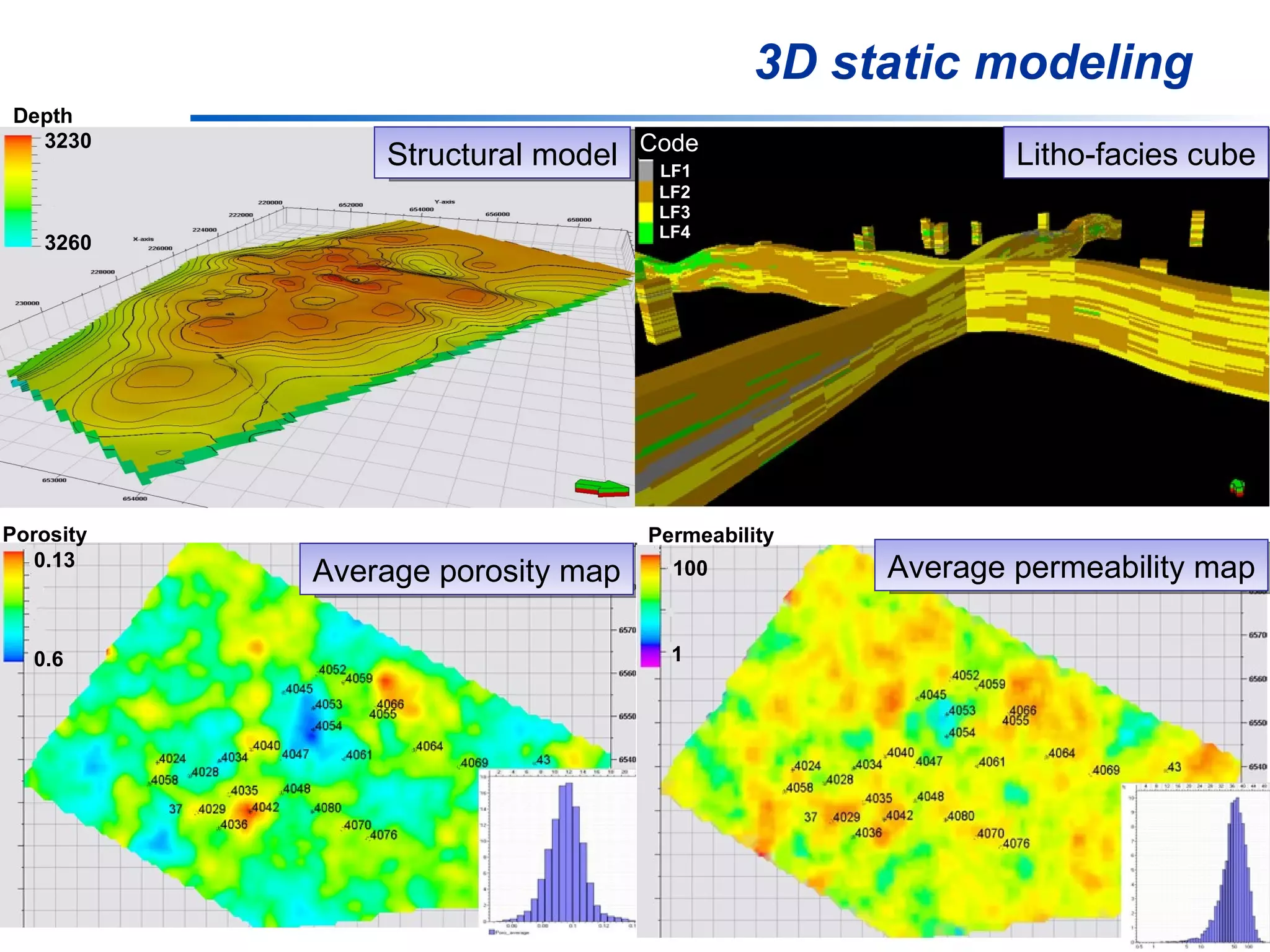Click well 4080 on porosity map
The height and width of the screenshot is (952, 1270).
tap(327, 808)
